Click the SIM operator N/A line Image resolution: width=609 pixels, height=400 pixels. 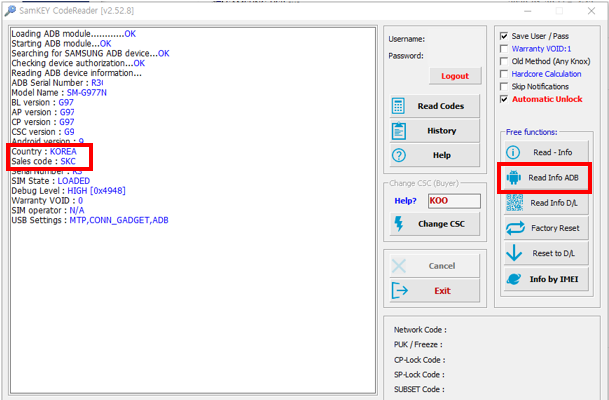tap(48, 210)
